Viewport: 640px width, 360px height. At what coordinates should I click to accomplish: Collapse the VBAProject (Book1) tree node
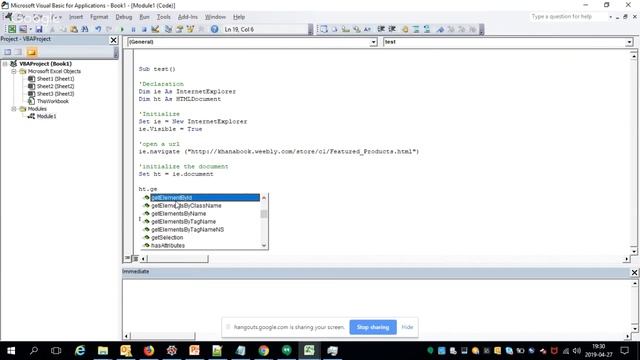5,64
